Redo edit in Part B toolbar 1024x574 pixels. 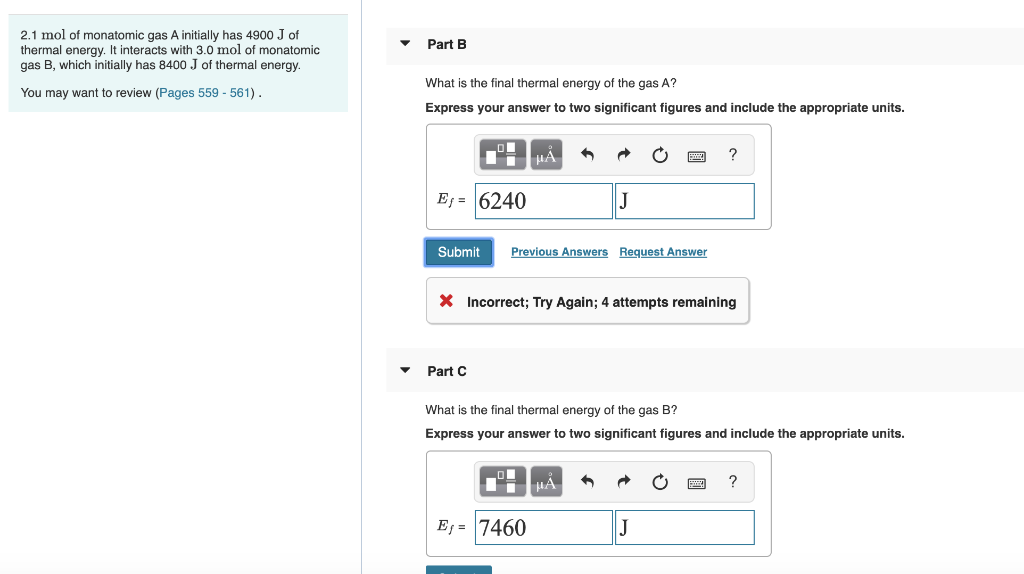coord(624,155)
